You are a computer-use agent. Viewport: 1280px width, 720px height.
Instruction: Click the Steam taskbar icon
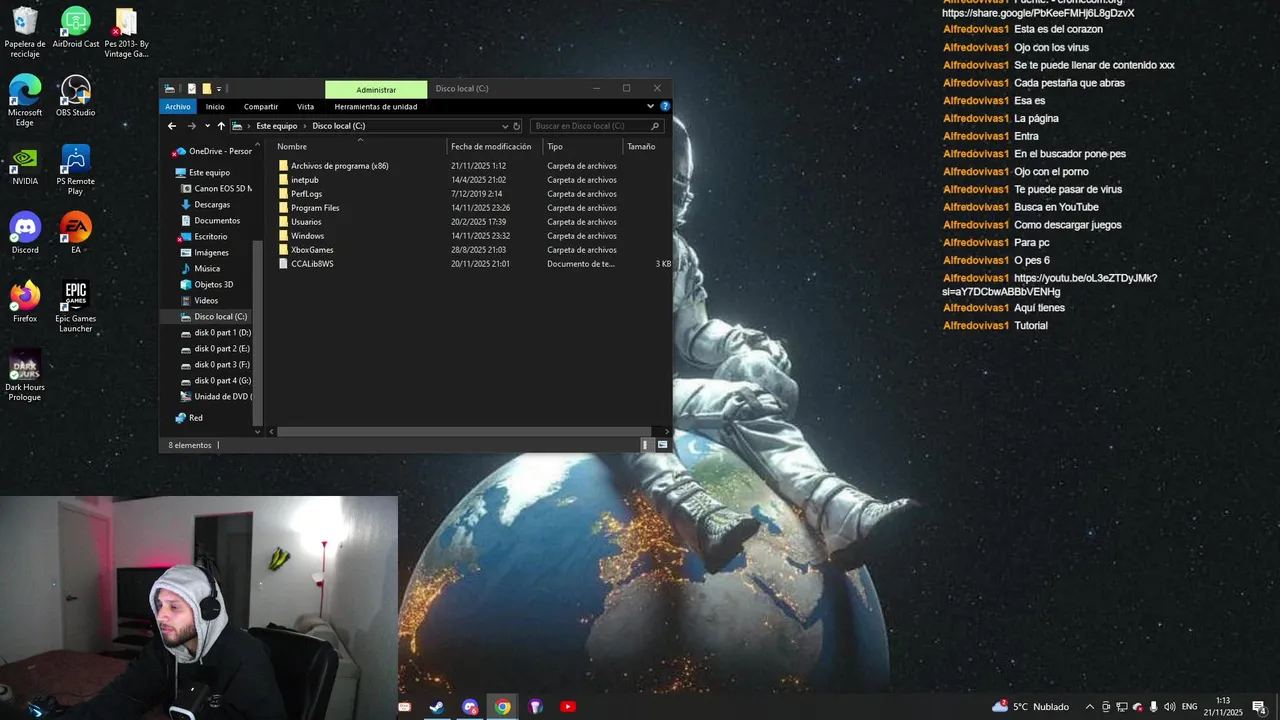click(x=437, y=707)
